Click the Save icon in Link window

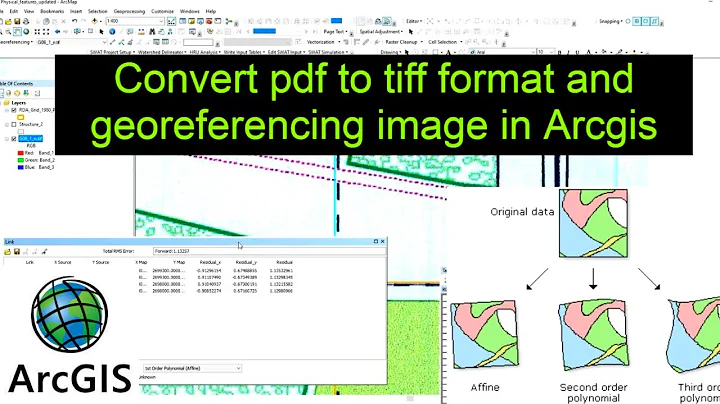(17, 252)
